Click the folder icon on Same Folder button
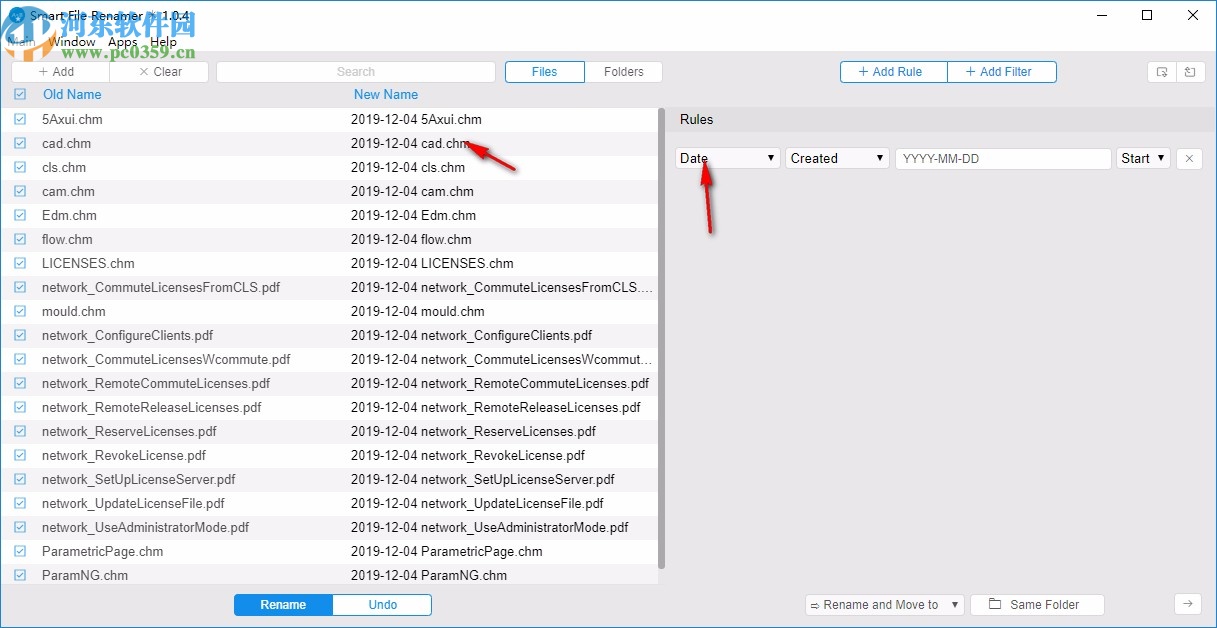 (x=994, y=604)
